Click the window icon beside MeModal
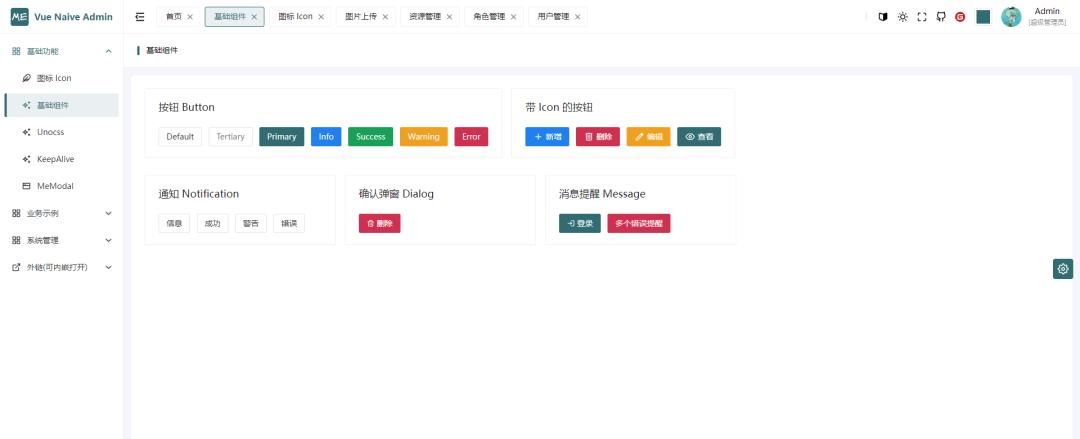 click(x=26, y=186)
